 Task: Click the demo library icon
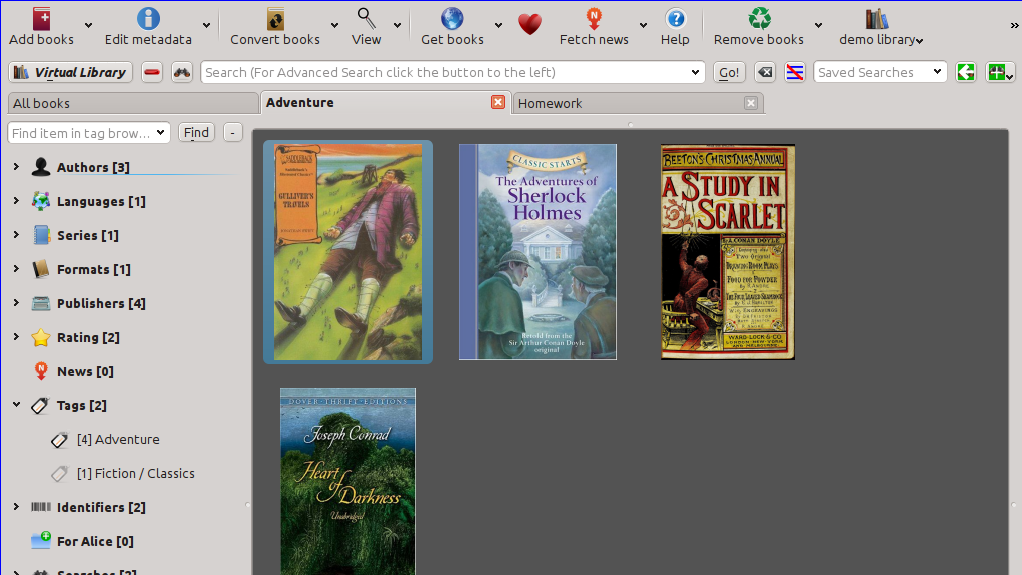tap(877, 19)
